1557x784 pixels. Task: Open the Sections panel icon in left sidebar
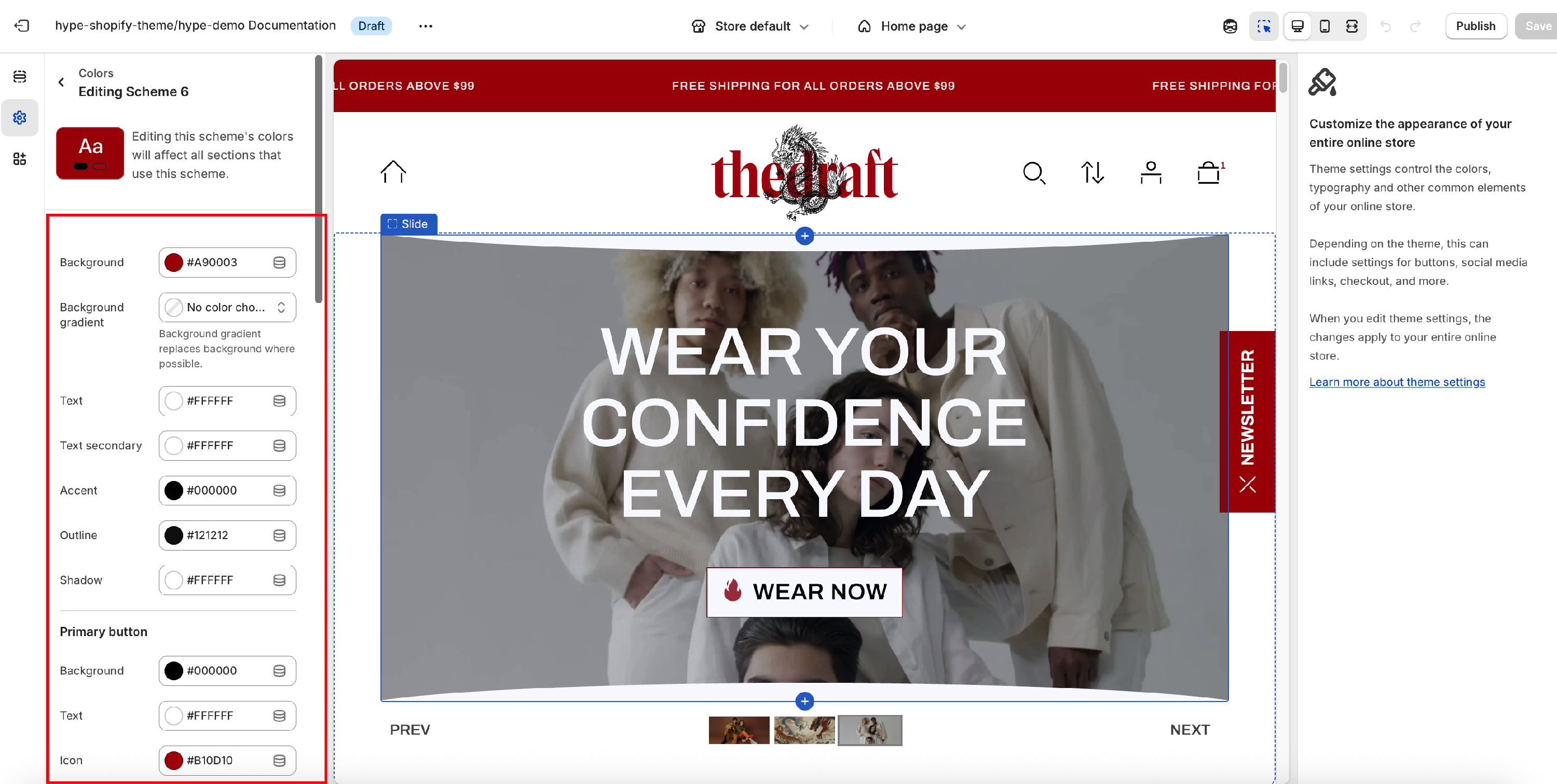click(19, 76)
